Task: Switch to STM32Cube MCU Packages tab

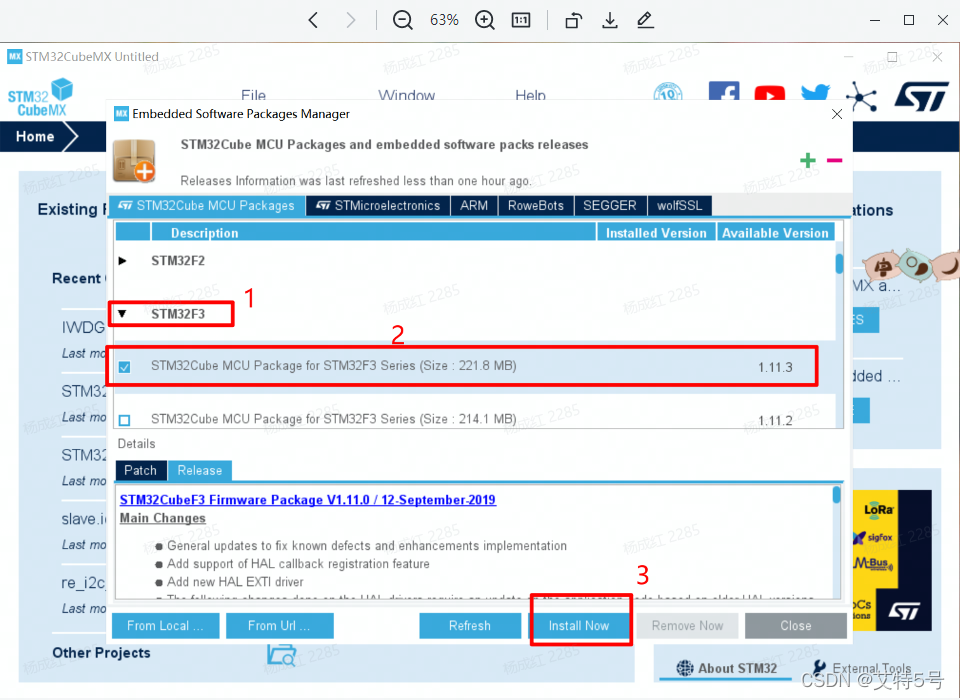Action: [206, 206]
